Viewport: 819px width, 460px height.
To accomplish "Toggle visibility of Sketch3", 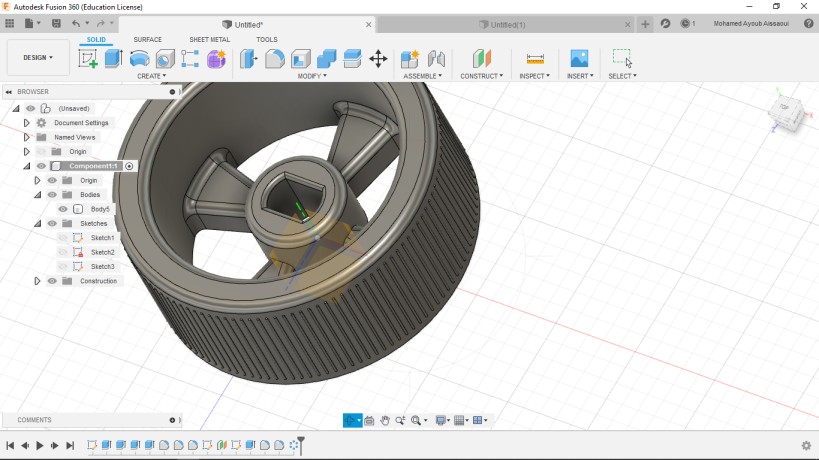I will pyautogui.click(x=63, y=266).
